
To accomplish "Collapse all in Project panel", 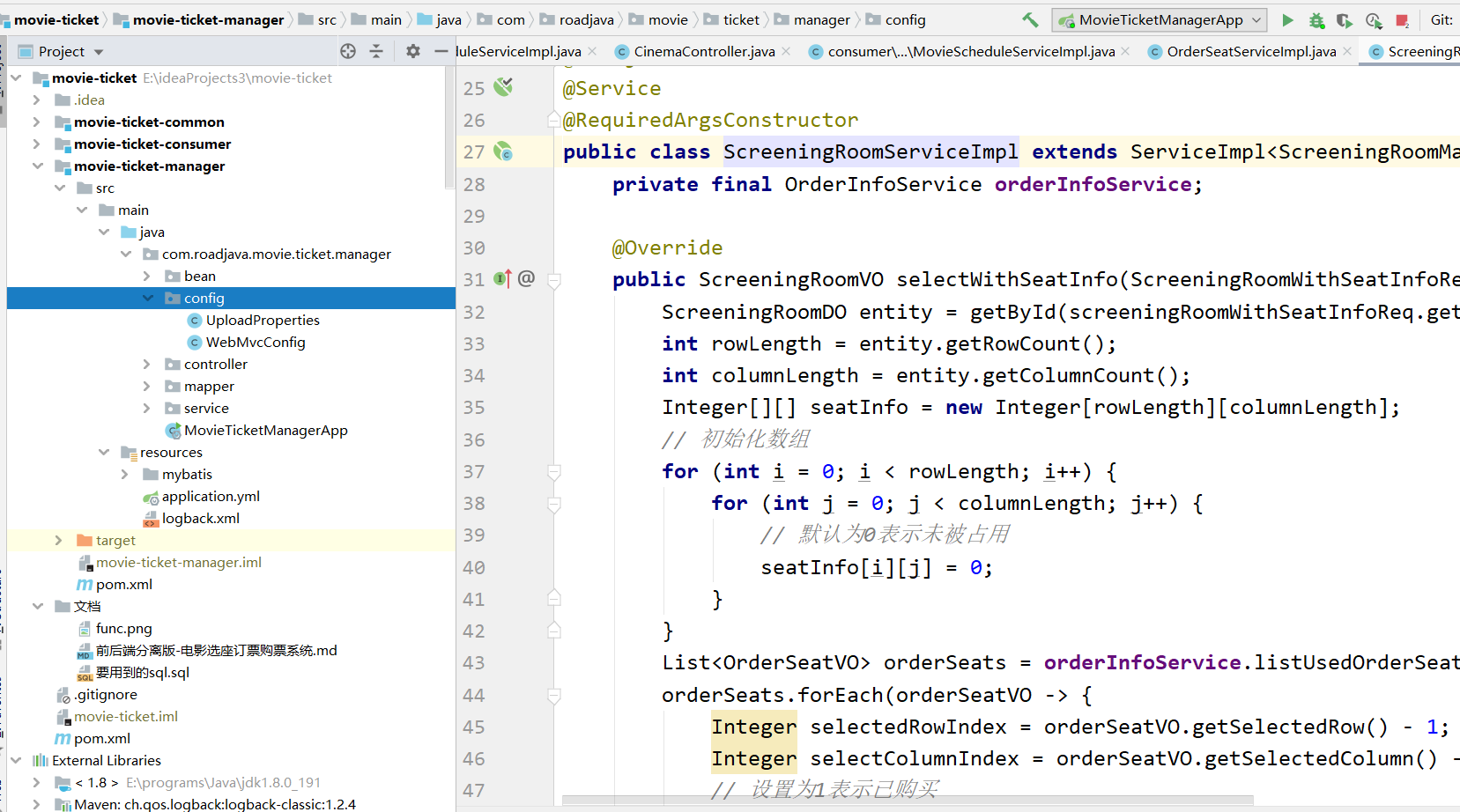I will click(x=376, y=51).
